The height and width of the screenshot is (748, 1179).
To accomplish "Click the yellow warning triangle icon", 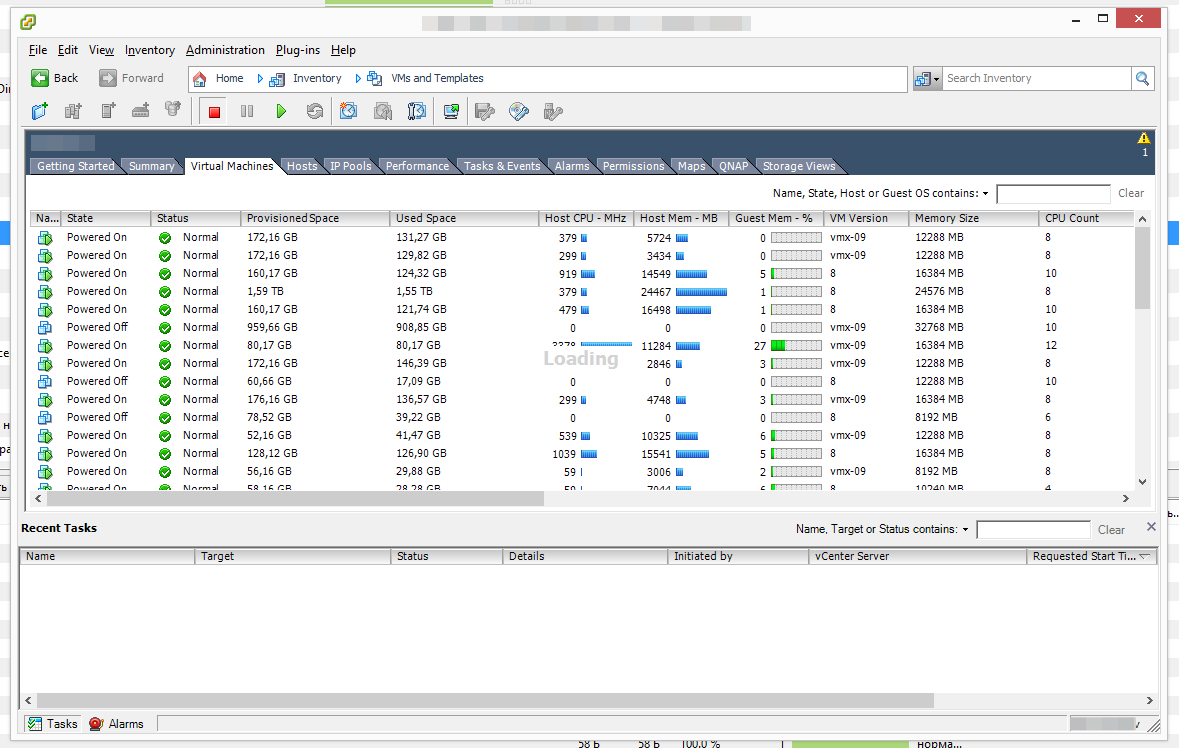I will (1144, 138).
